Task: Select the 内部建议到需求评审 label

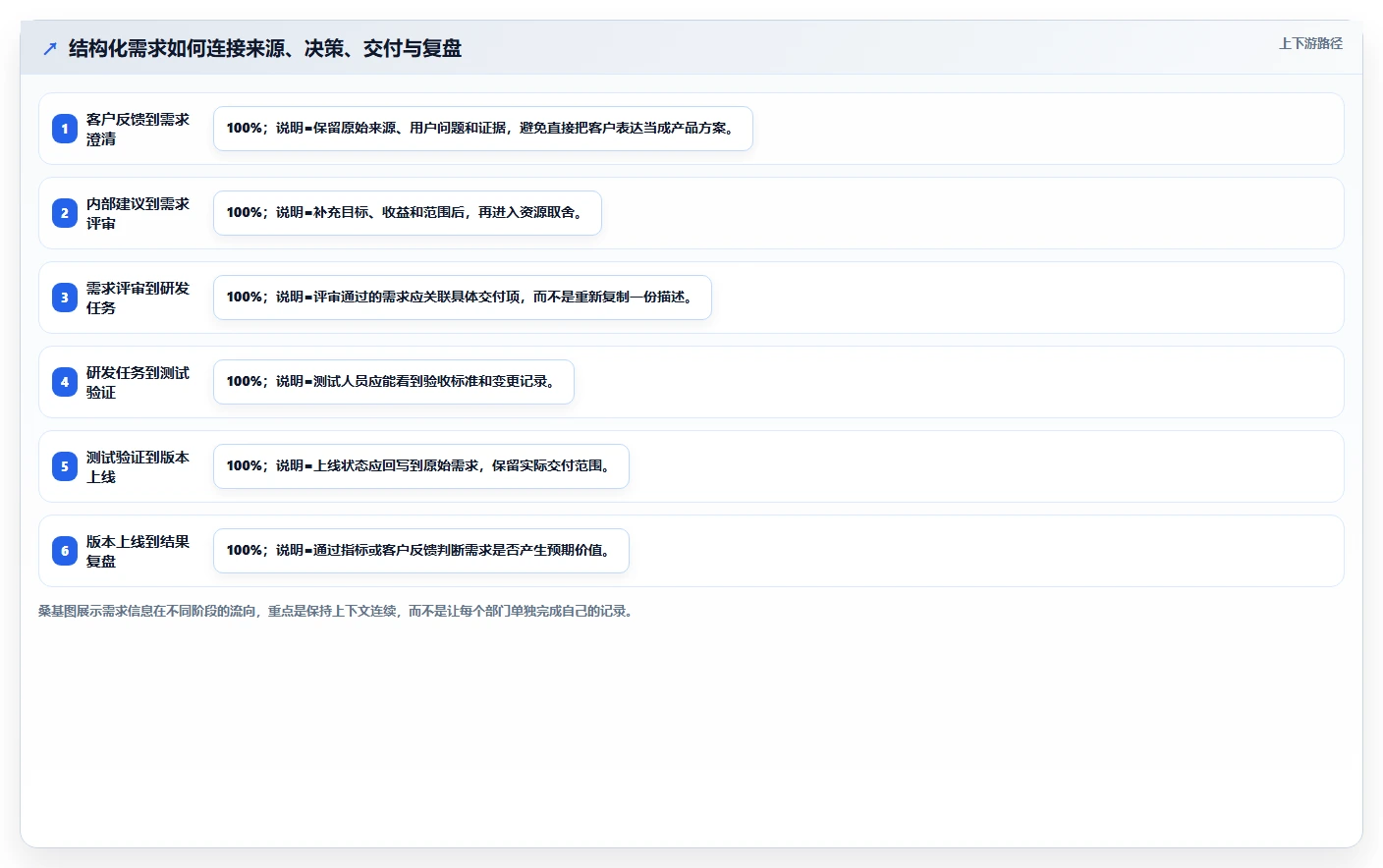Action: coord(138,213)
